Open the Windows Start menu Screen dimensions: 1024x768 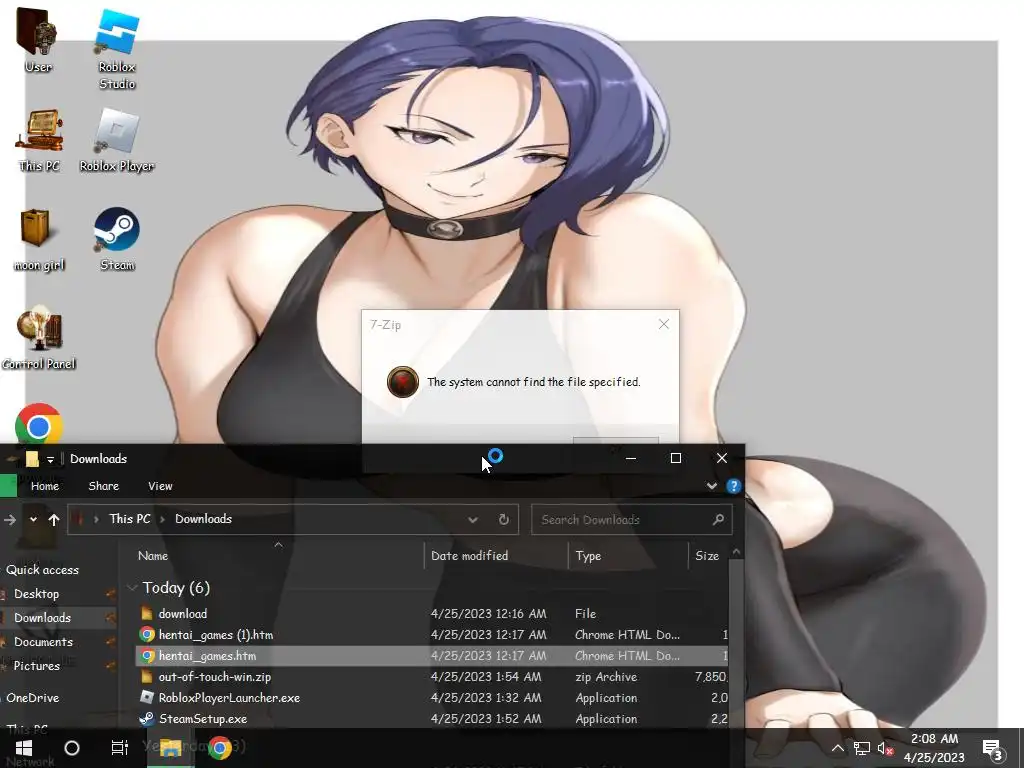click(x=24, y=748)
